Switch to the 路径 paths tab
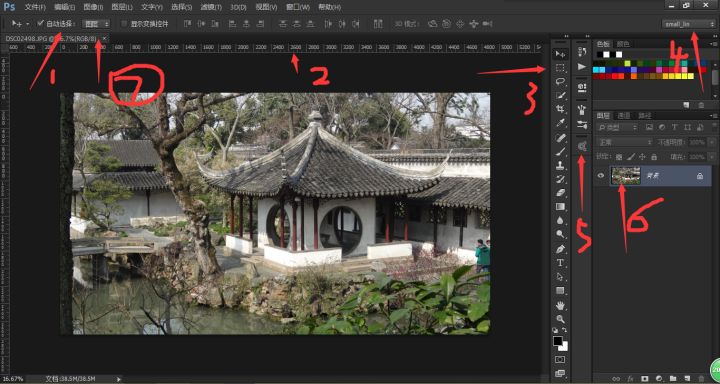This screenshot has height=384, width=720. pos(644,115)
